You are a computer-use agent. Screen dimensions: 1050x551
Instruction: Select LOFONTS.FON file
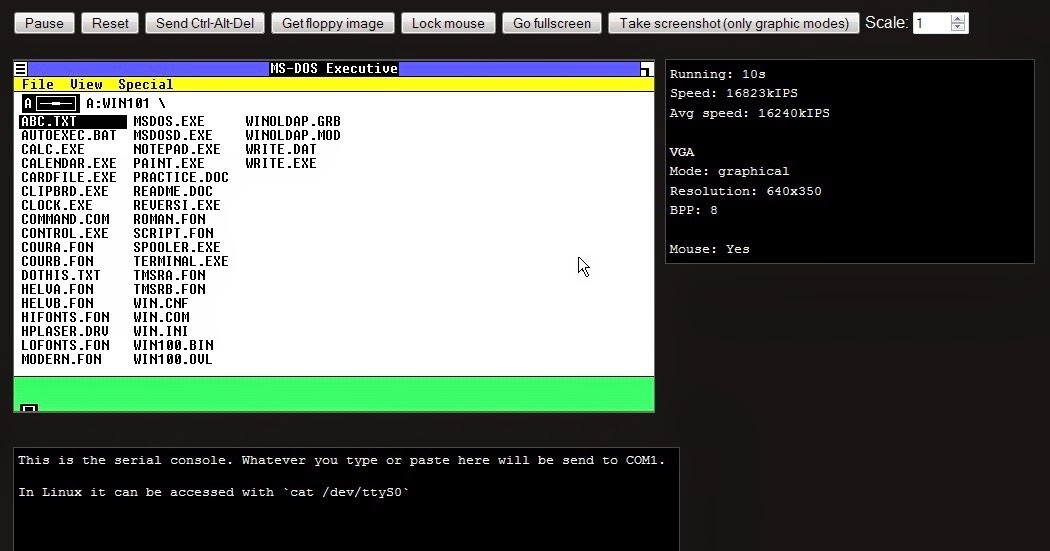tap(65, 346)
